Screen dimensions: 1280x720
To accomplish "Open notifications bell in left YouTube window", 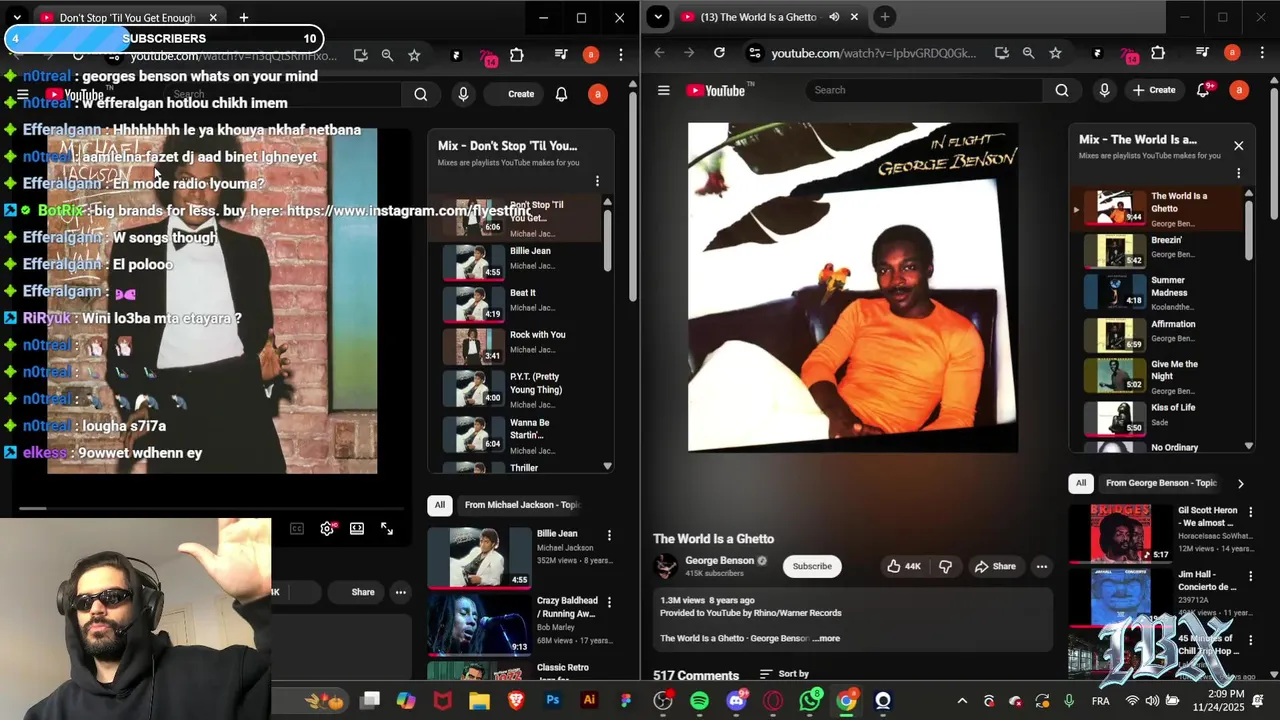I will coord(561,94).
